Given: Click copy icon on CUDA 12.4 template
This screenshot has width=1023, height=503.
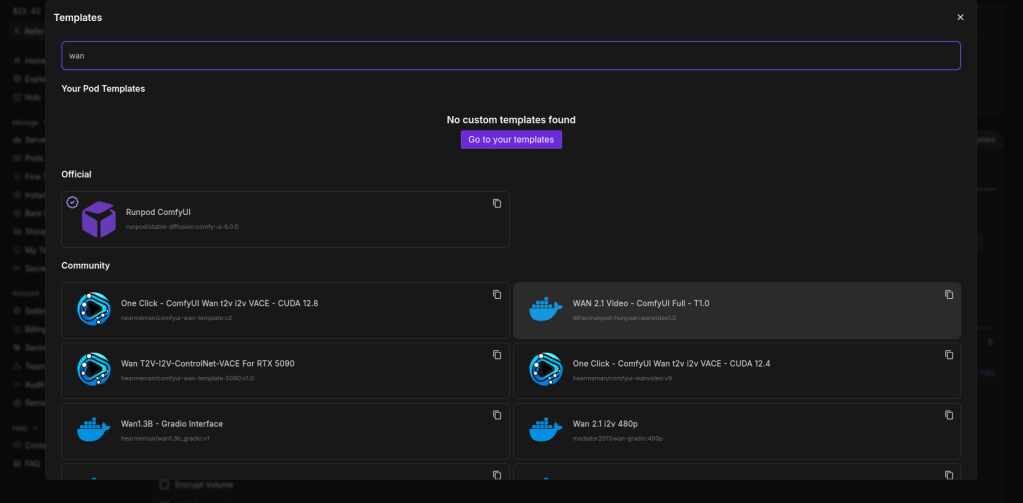Looking at the screenshot, I should (949, 355).
